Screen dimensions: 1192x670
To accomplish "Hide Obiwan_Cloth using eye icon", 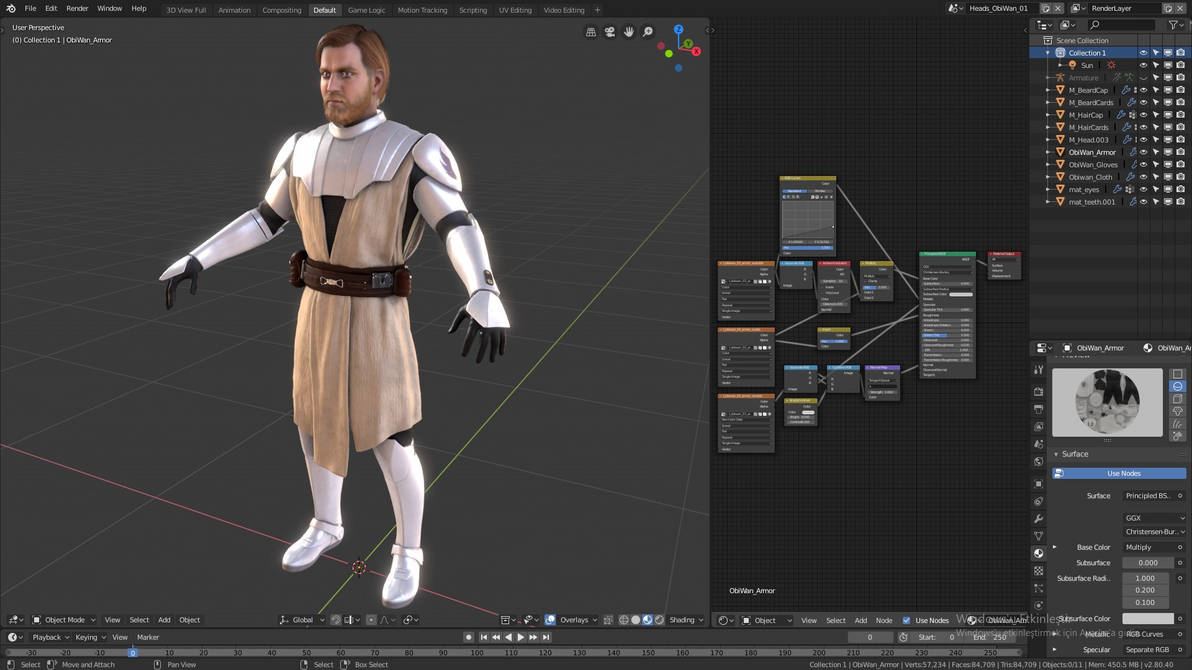I will [1143, 177].
